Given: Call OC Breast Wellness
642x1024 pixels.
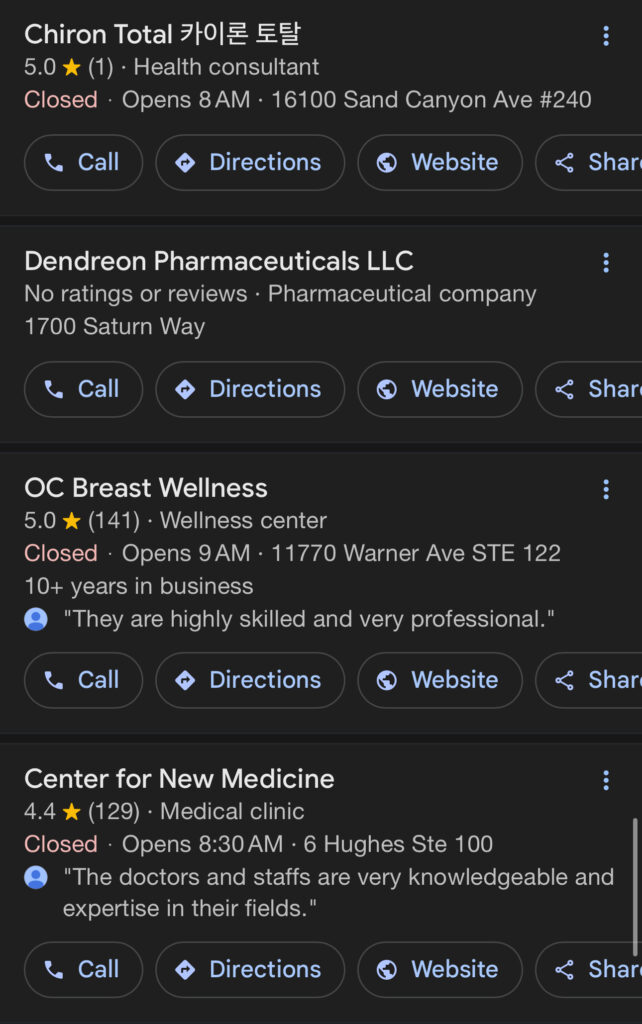Looking at the screenshot, I should (83, 681).
